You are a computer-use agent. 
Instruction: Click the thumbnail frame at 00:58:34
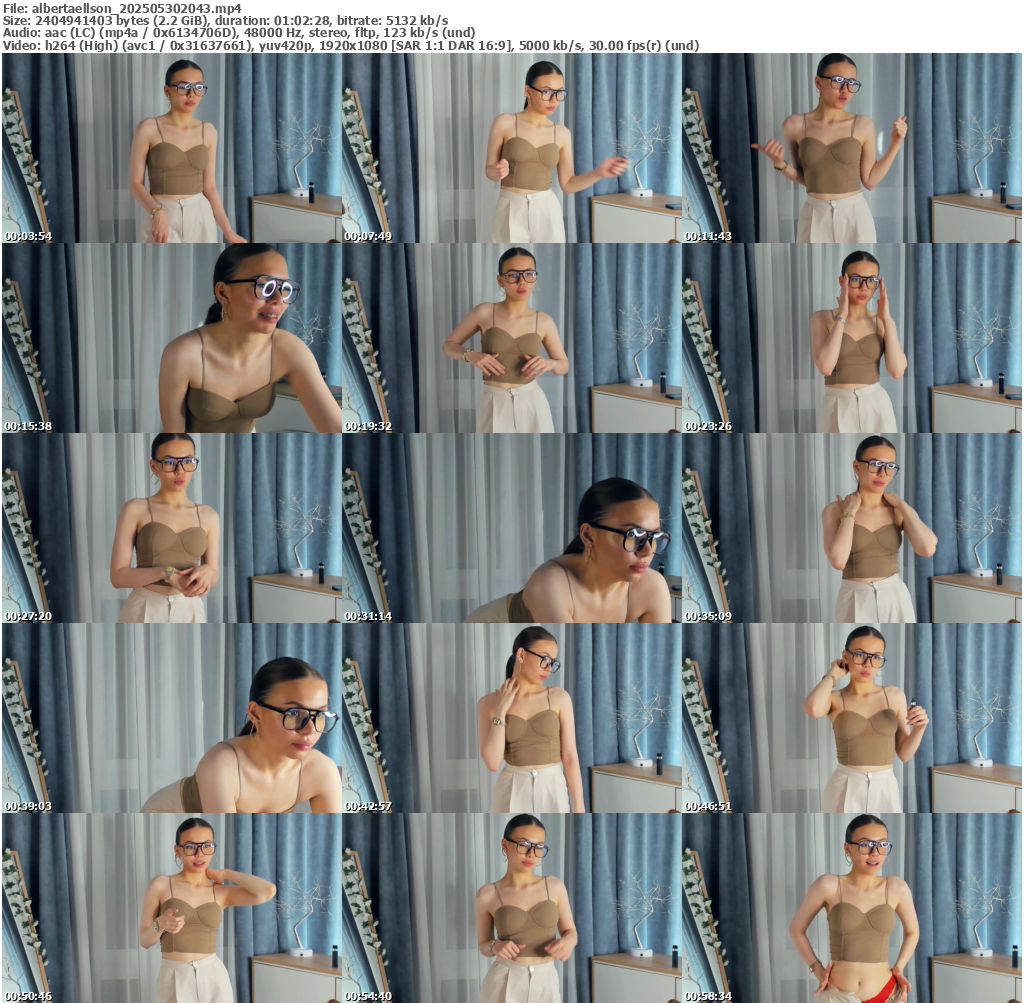pos(852,908)
